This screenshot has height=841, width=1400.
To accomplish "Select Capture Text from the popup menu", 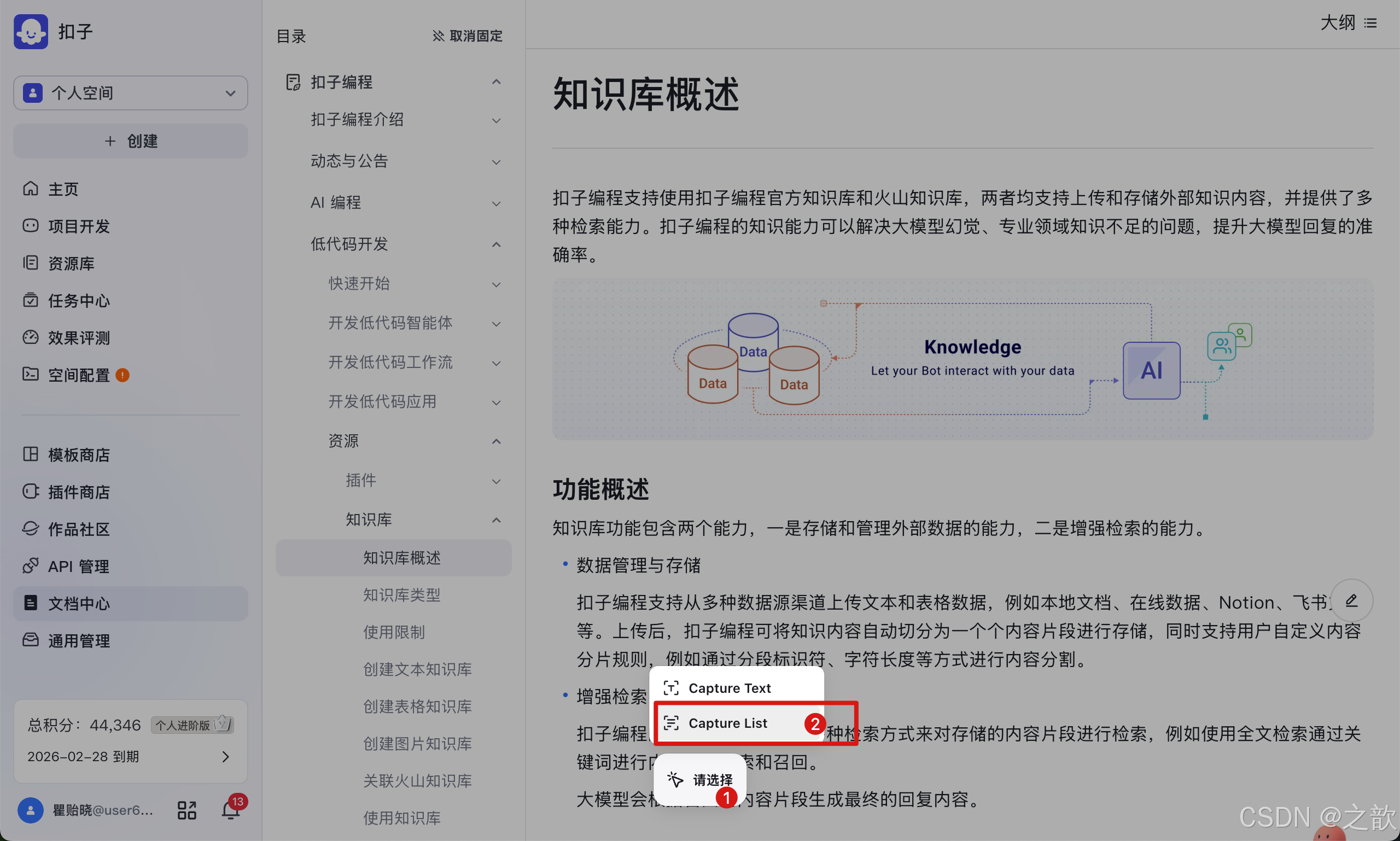I will pyautogui.click(x=730, y=688).
